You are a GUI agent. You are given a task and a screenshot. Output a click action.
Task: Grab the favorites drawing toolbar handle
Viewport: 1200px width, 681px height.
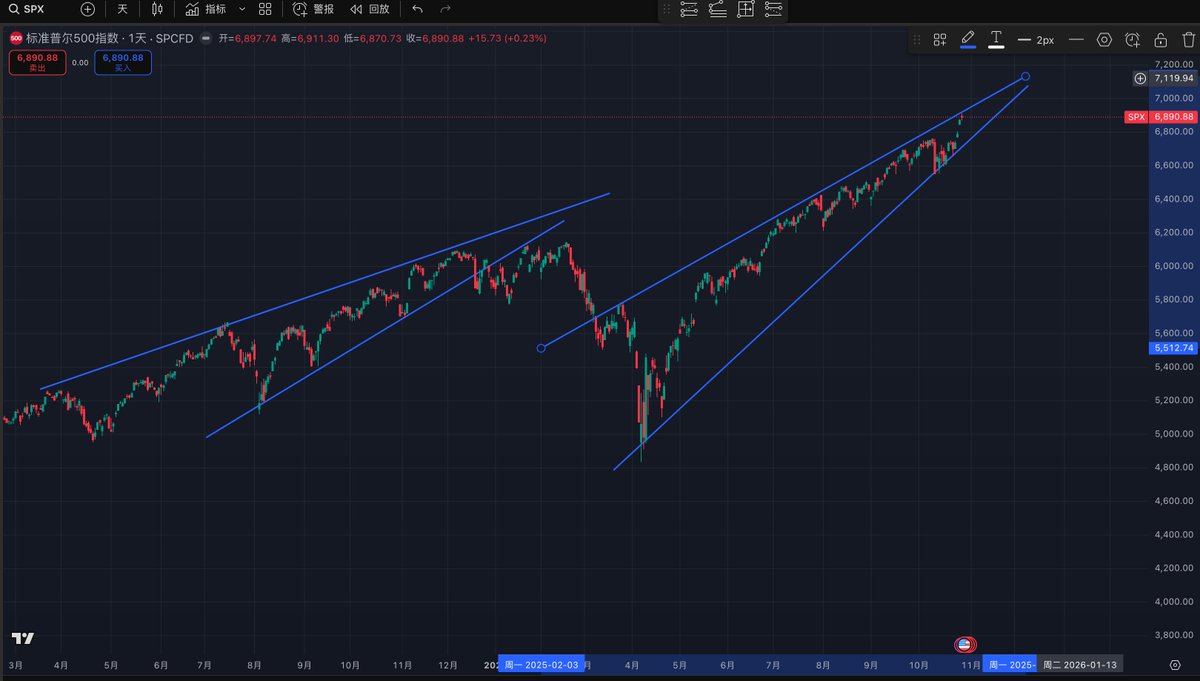pyautogui.click(x=667, y=10)
